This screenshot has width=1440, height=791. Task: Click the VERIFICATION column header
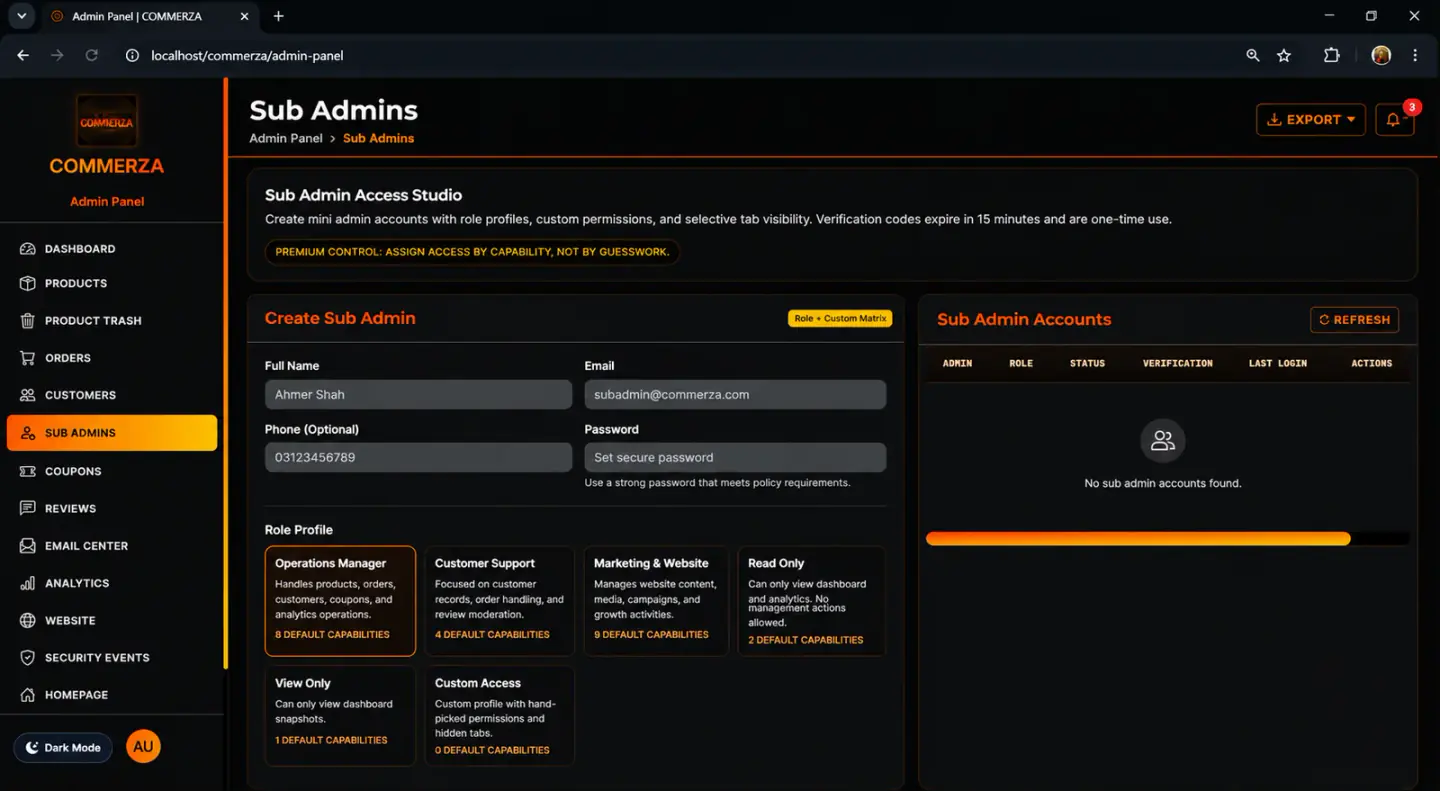(x=1178, y=364)
